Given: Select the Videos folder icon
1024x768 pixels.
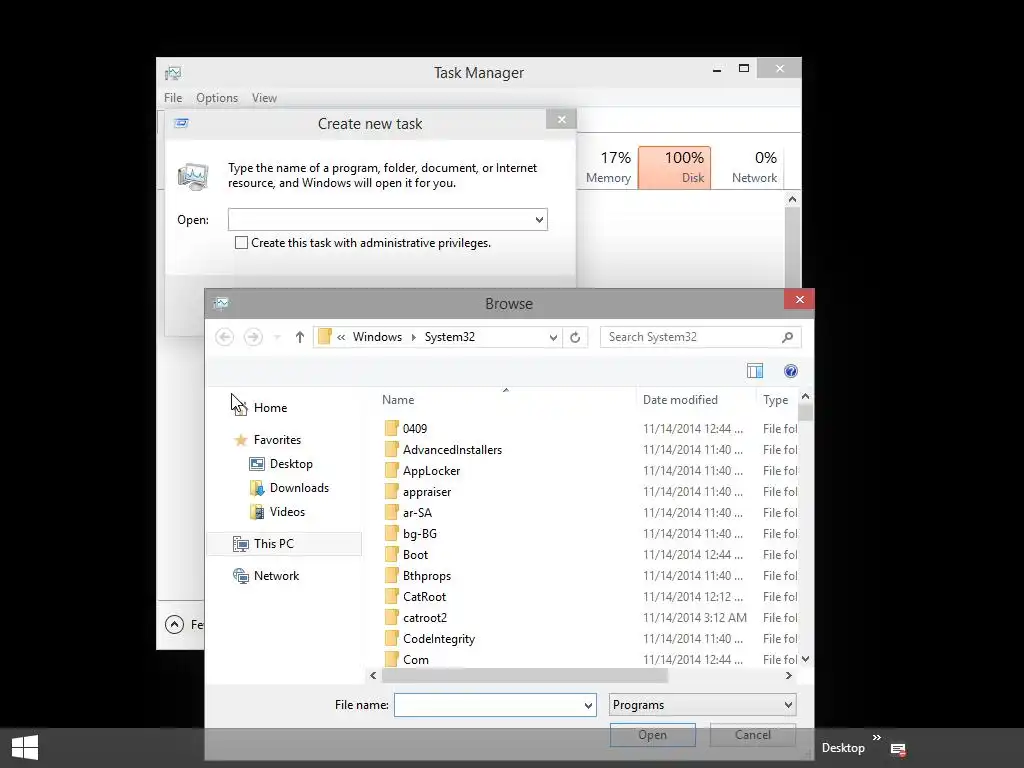Looking at the screenshot, I should coord(257,512).
